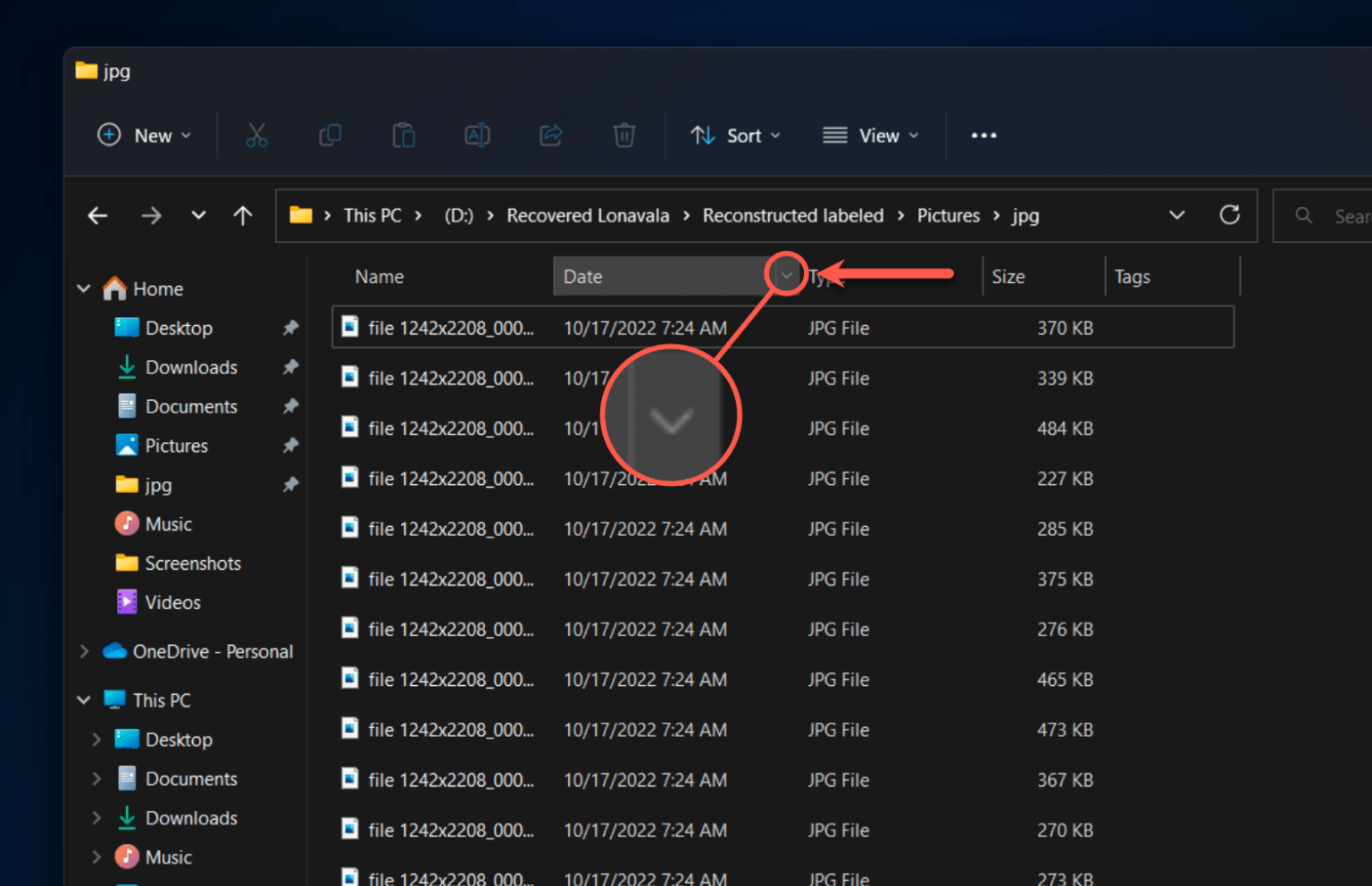Paste from the clipboard

403,135
